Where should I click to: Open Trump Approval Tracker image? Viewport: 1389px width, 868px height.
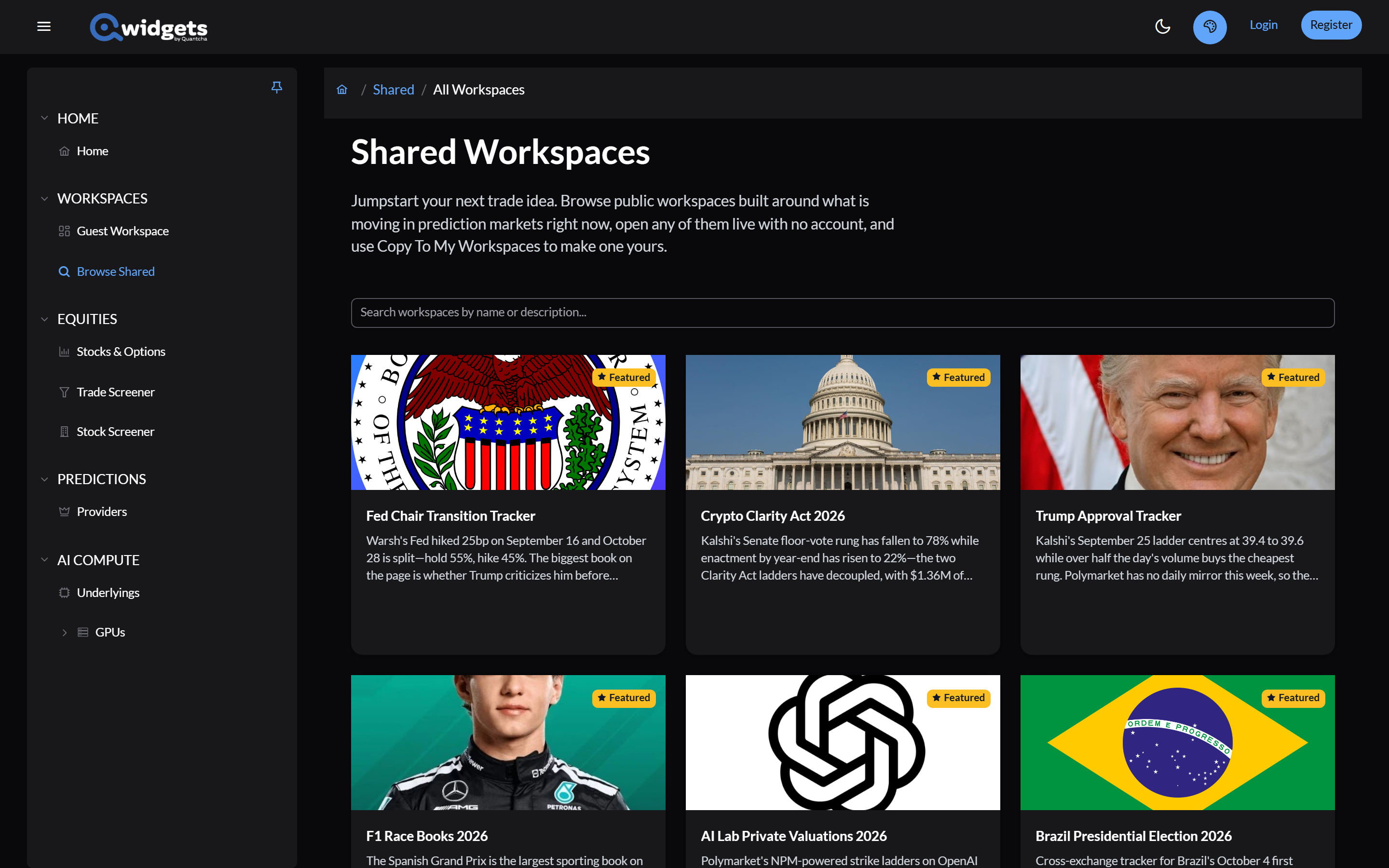(1177, 422)
